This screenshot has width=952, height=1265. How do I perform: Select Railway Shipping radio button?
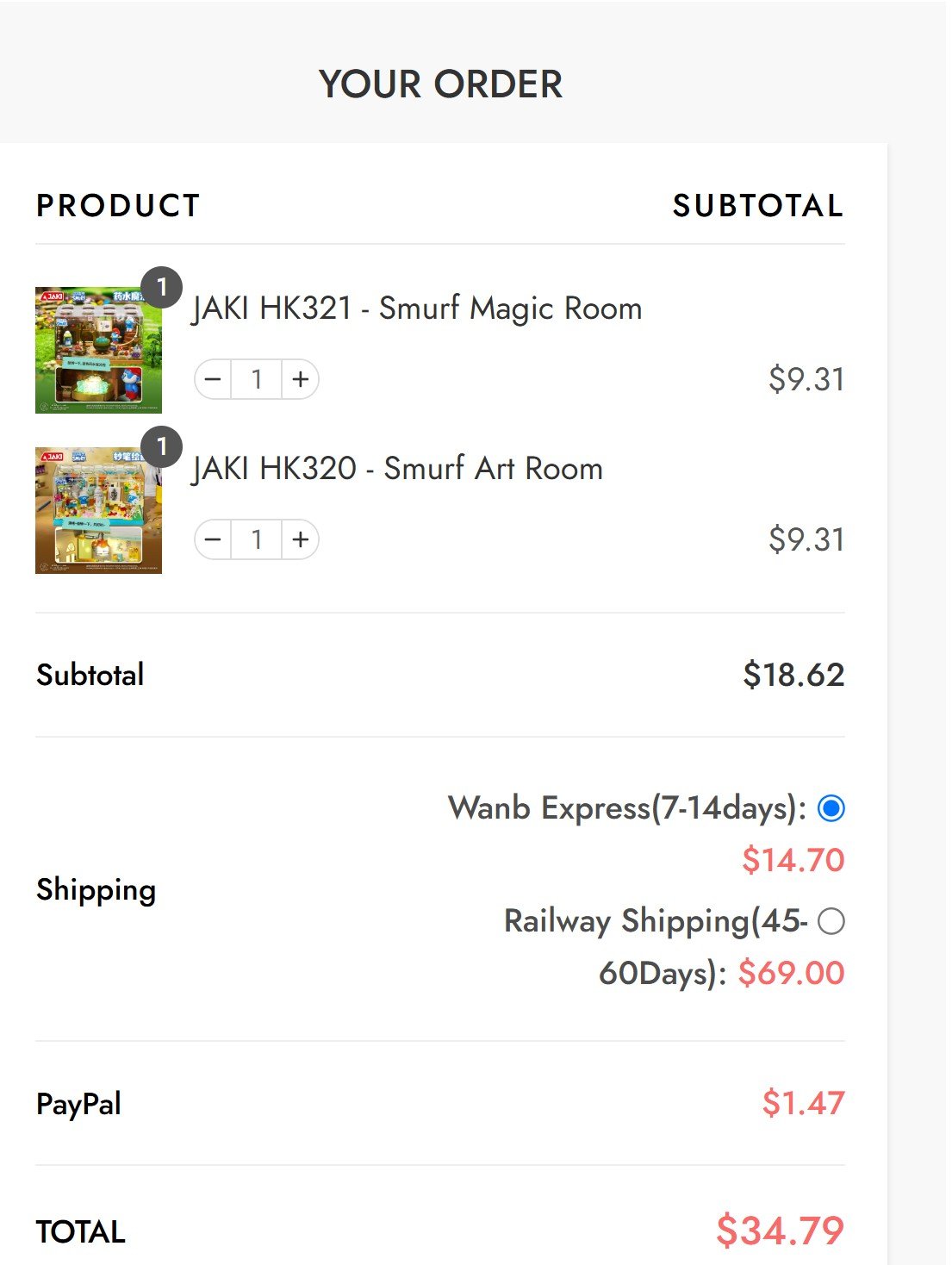[831, 921]
